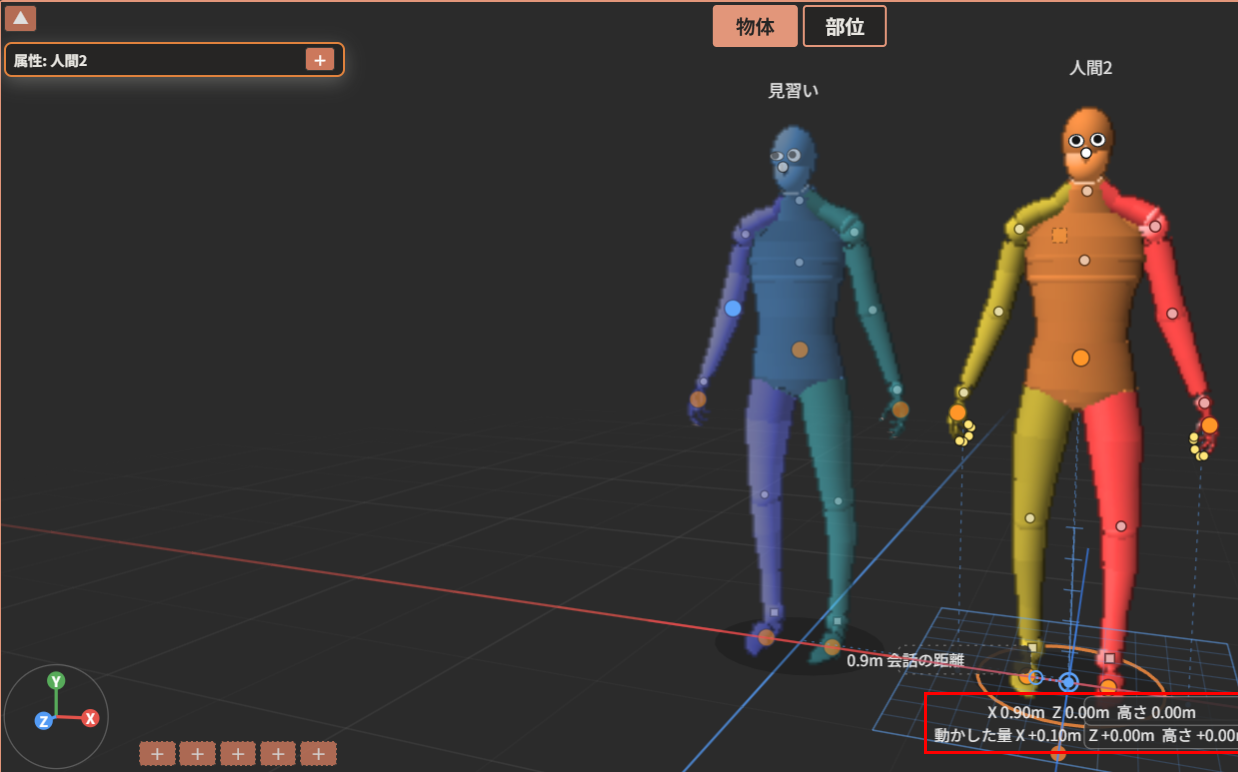Select the 人間2 name label above figure
1238x772 pixels.
click(1090, 68)
